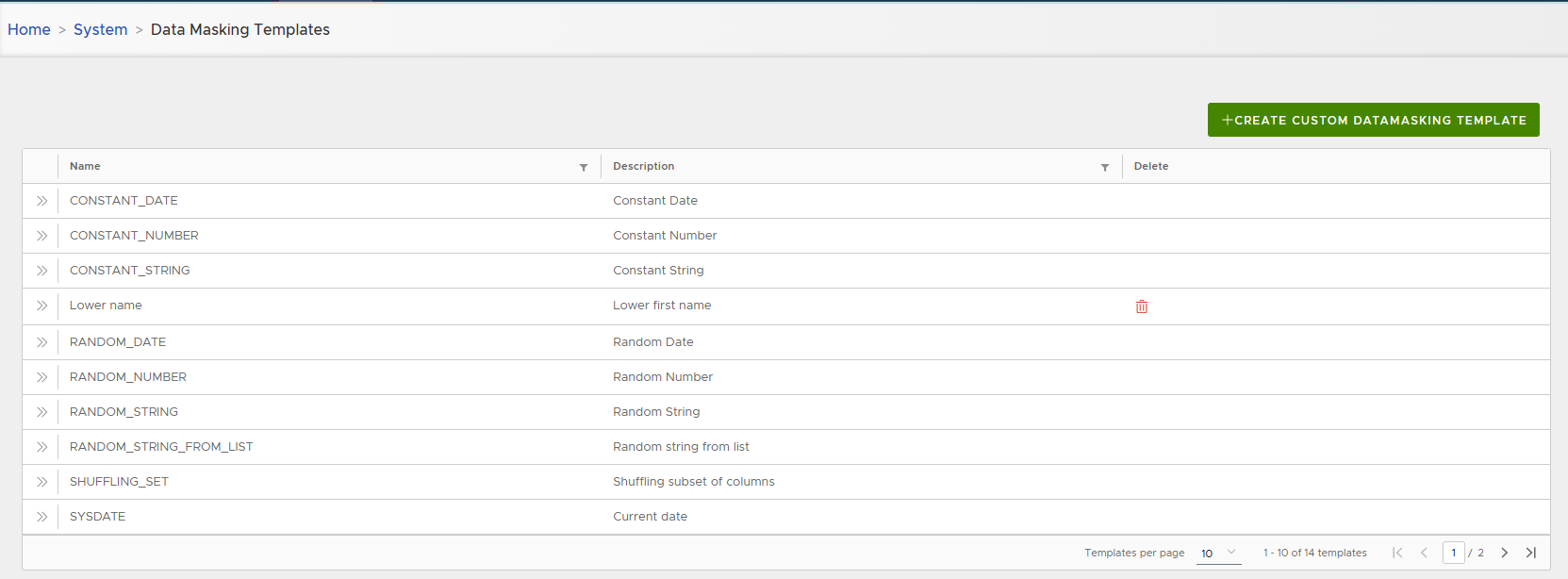The width and height of the screenshot is (1568, 579).
Task: Expand the RANDOM_STRING_FROM_LIST row details
Action: tap(41, 447)
